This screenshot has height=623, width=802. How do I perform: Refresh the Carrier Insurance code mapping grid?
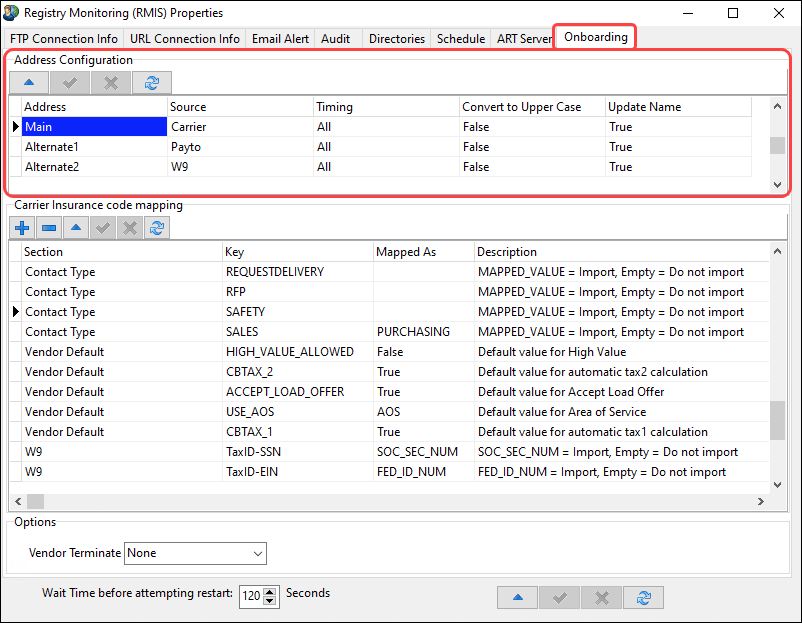(156, 228)
